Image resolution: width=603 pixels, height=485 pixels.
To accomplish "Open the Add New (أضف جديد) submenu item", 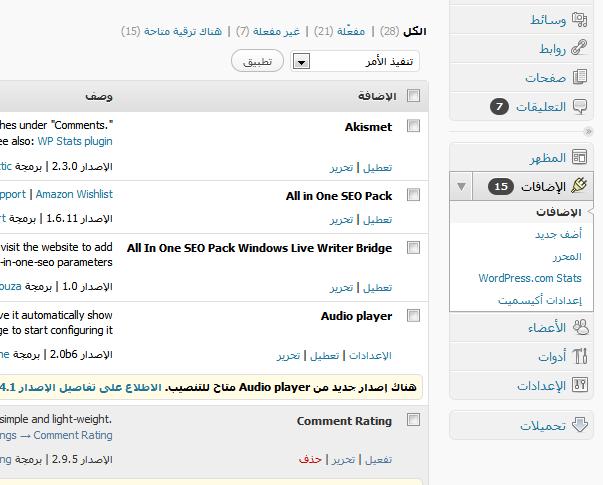I will (557, 234).
